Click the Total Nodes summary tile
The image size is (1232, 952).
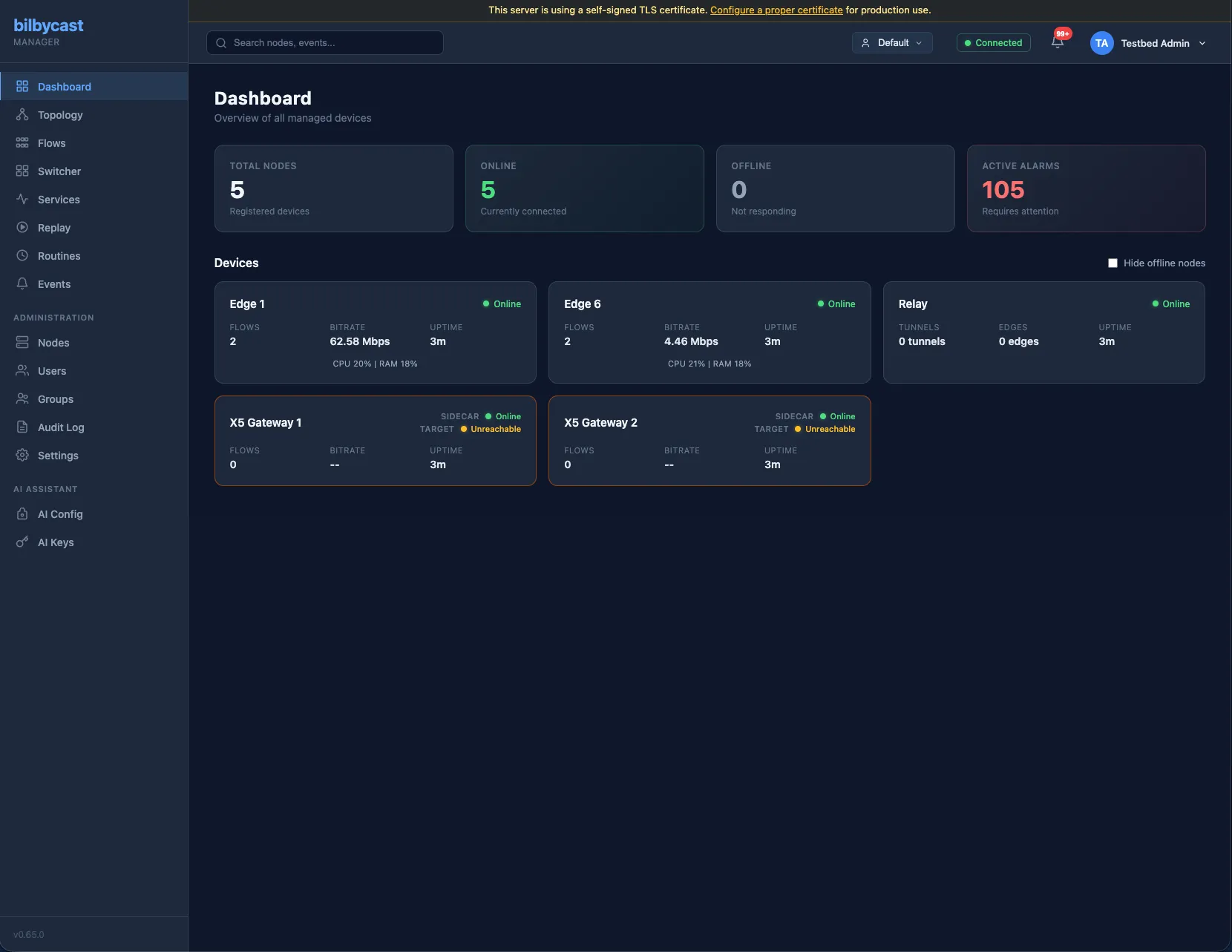pyautogui.click(x=334, y=188)
